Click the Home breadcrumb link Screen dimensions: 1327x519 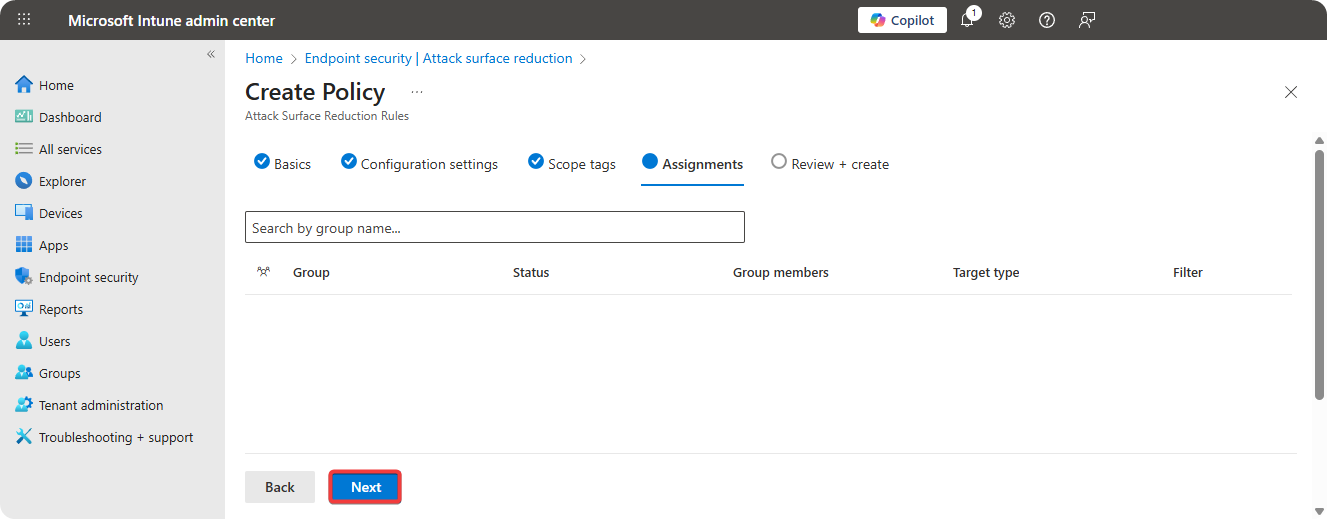264,58
